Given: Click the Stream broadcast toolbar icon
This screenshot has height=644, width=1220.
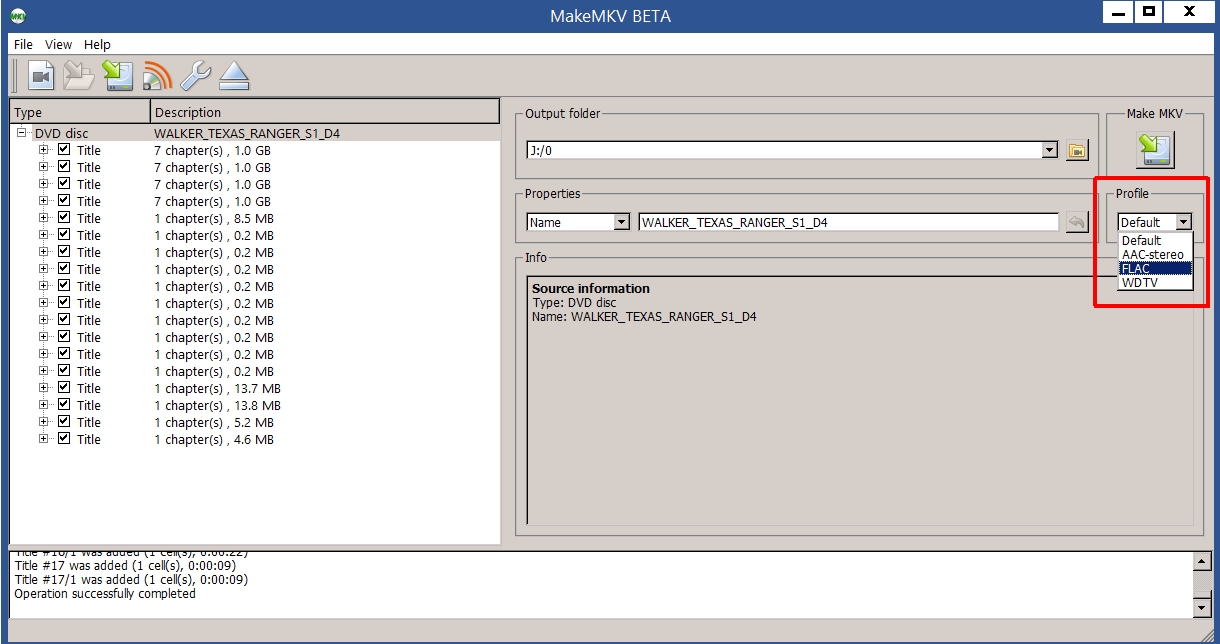Looking at the screenshot, I should [x=157, y=76].
